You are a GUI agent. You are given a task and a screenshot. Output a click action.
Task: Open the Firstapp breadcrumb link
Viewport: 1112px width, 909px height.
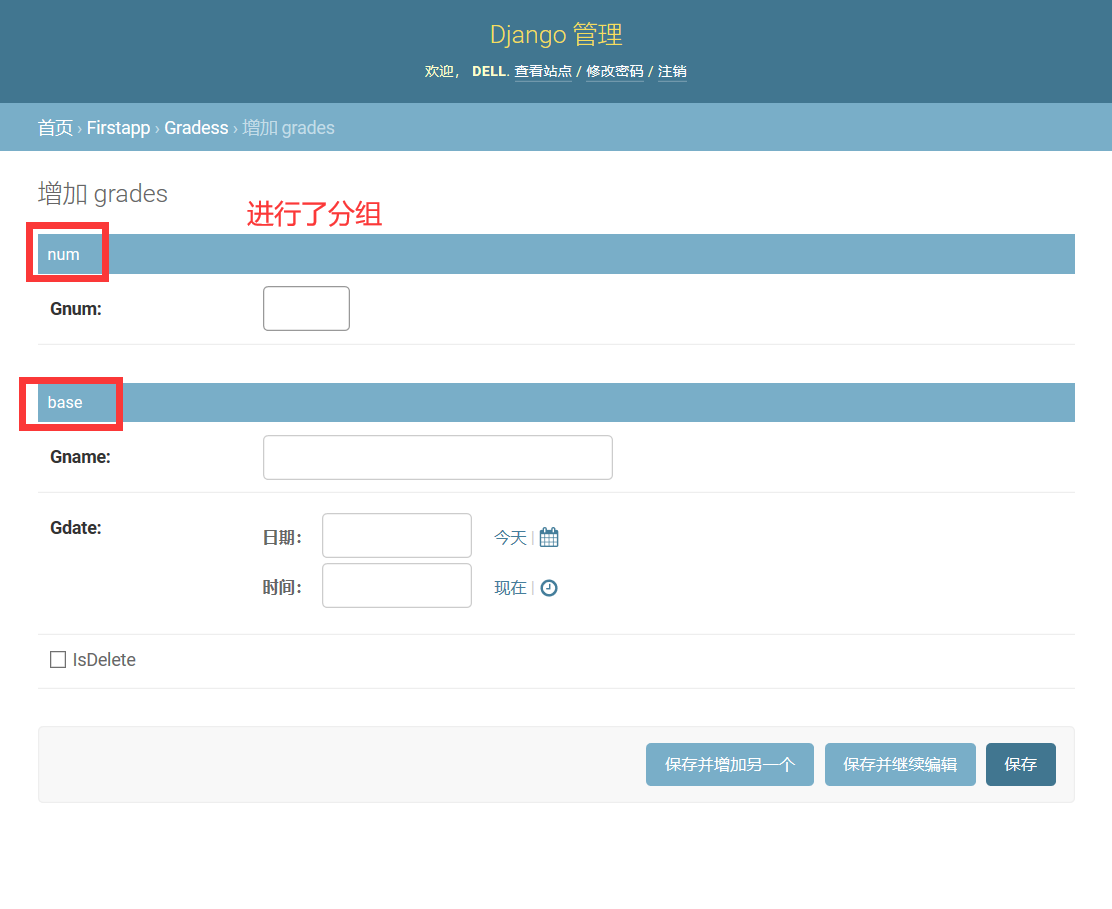(x=118, y=128)
